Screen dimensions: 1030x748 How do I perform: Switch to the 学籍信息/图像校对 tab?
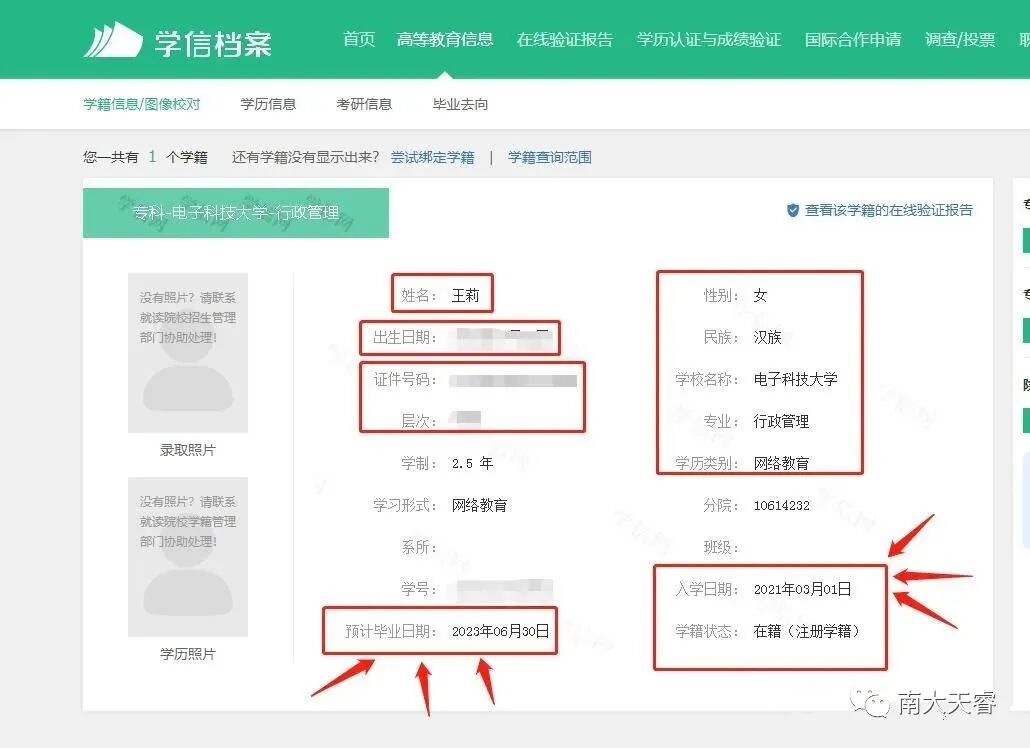coord(142,104)
